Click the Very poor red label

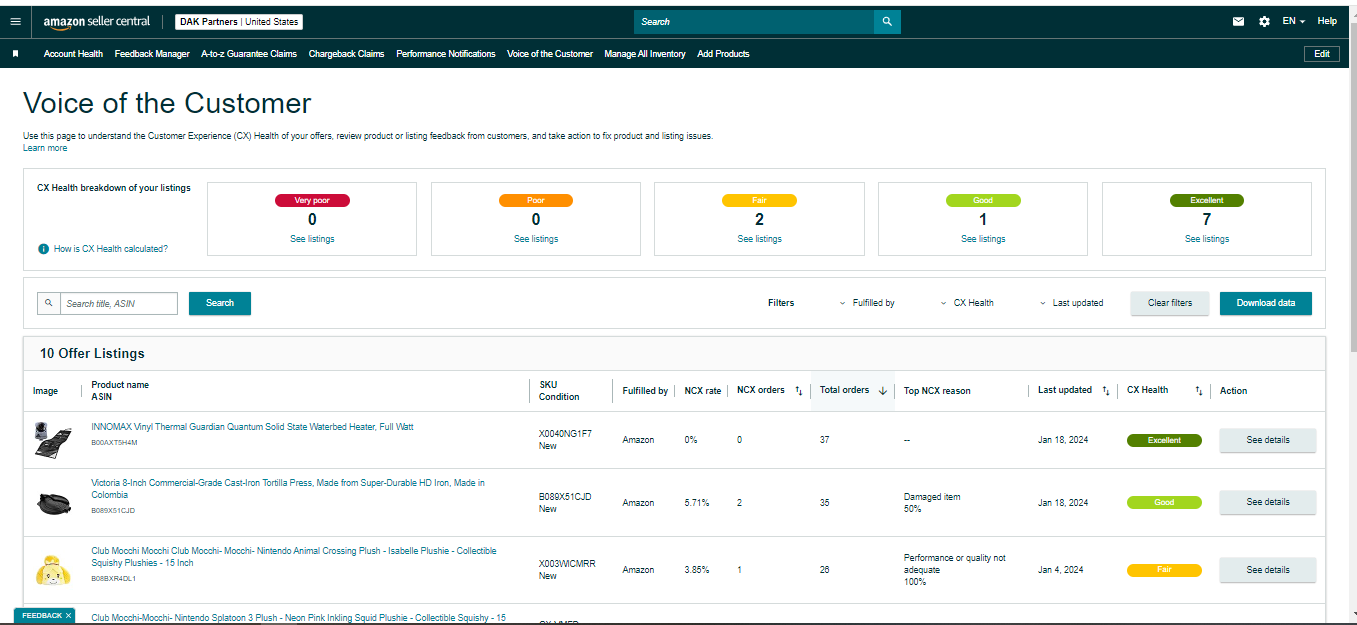click(312, 200)
